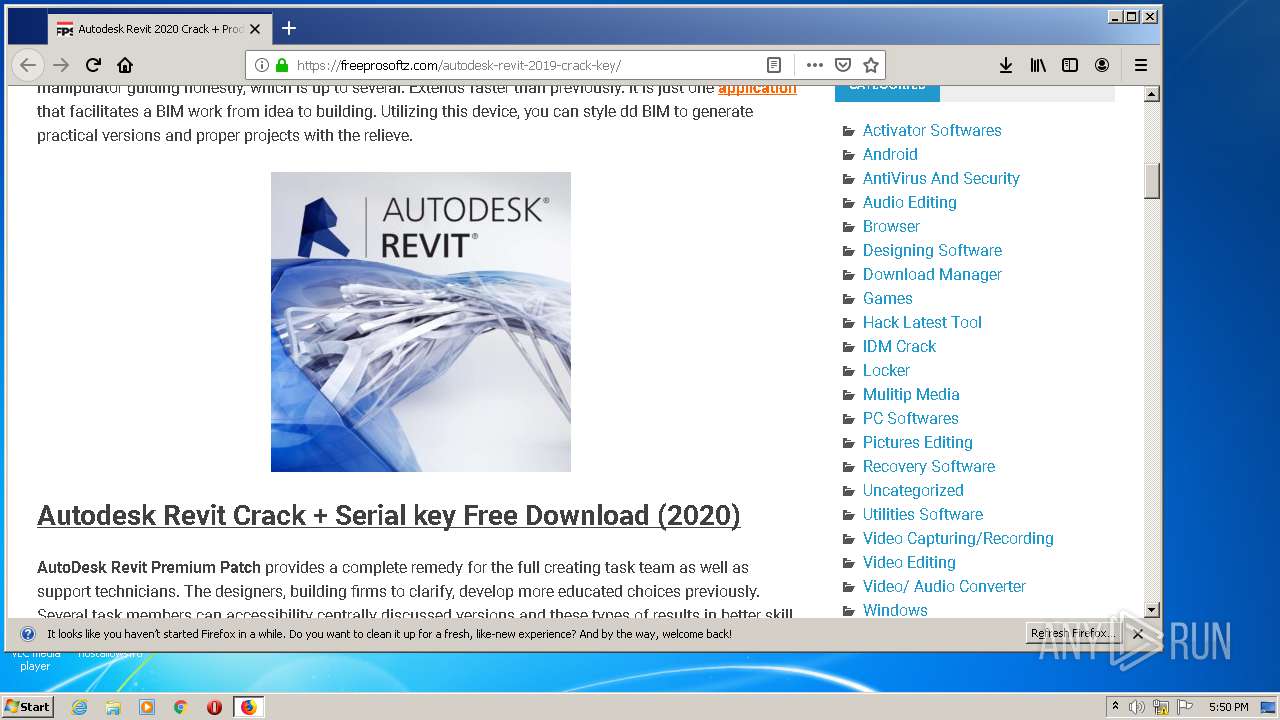This screenshot has height=720, width=1280.
Task: Click the Refresh Firefox button
Action: pyautogui.click(x=1072, y=634)
